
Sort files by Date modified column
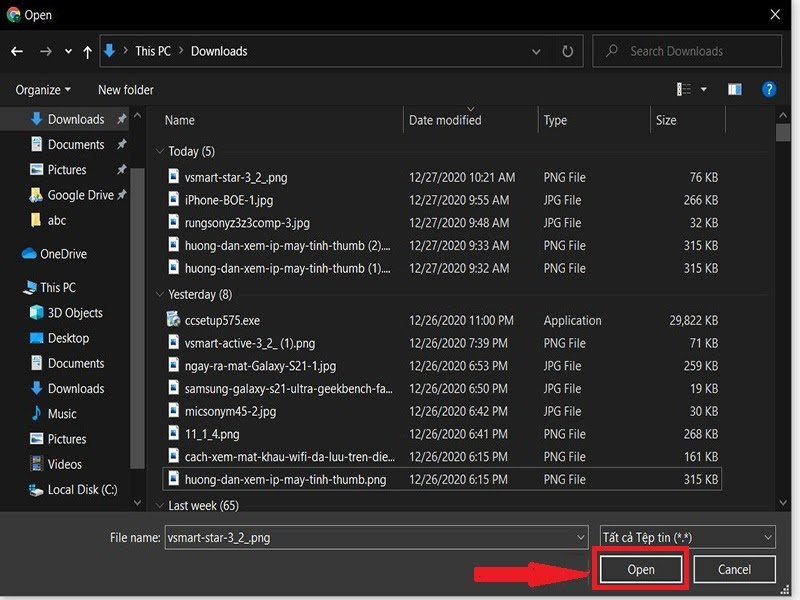point(445,120)
